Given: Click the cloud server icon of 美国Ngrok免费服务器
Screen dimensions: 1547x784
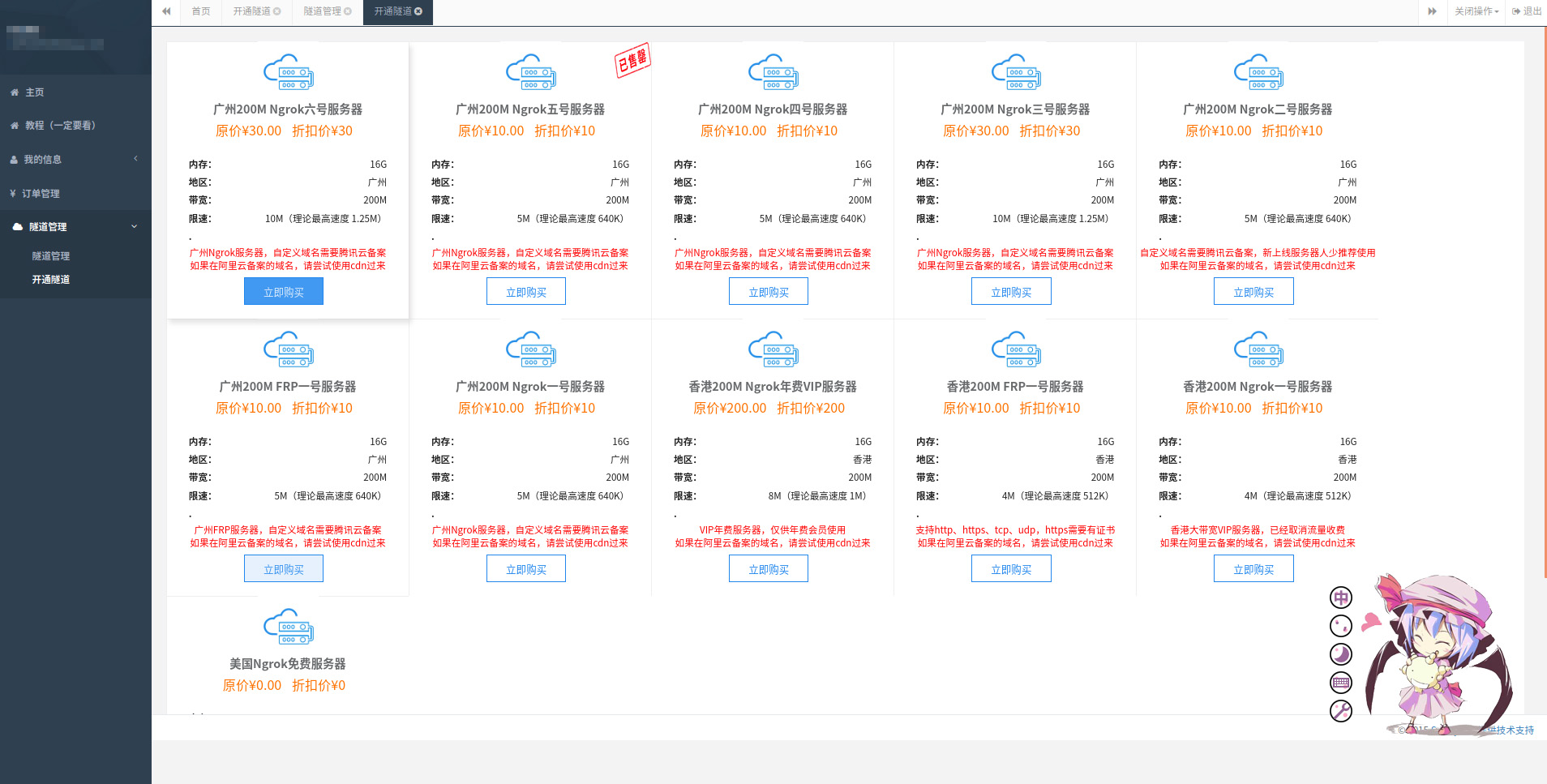Looking at the screenshot, I should [289, 627].
